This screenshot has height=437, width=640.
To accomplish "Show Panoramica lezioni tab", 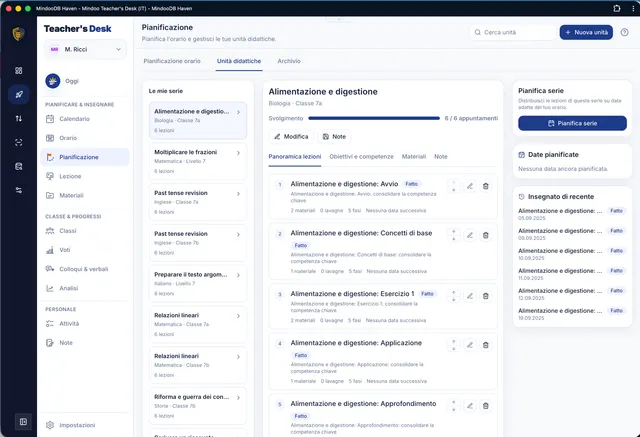I will tap(295, 157).
